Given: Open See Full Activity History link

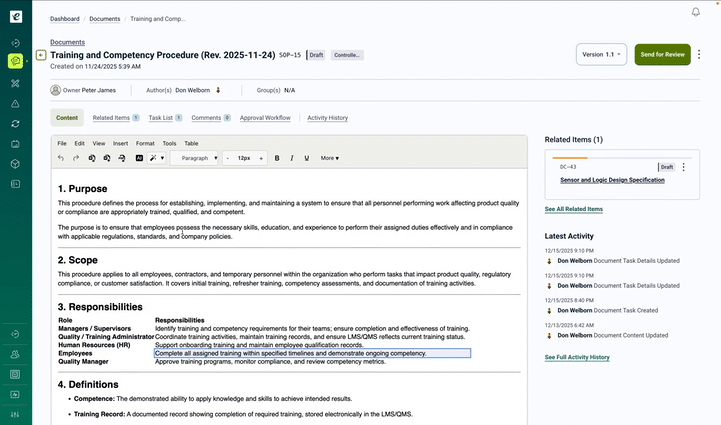Looking at the screenshot, I should pos(576,357).
